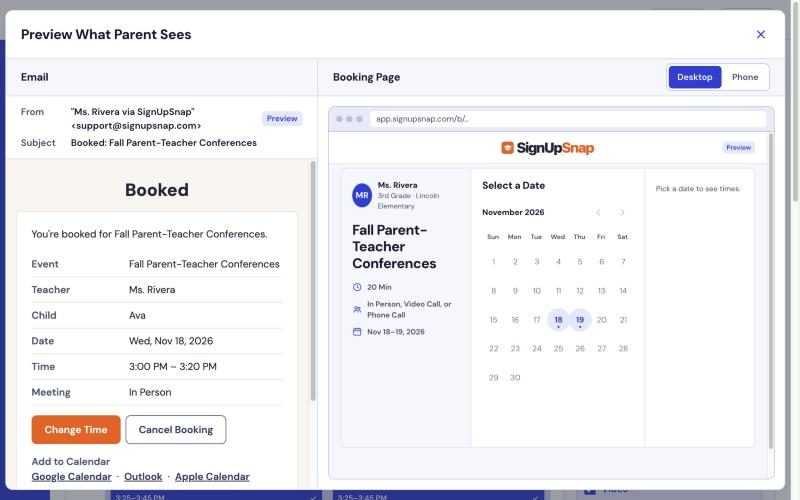Click calendar day 20
This screenshot has width=800, height=500.
pyautogui.click(x=602, y=320)
